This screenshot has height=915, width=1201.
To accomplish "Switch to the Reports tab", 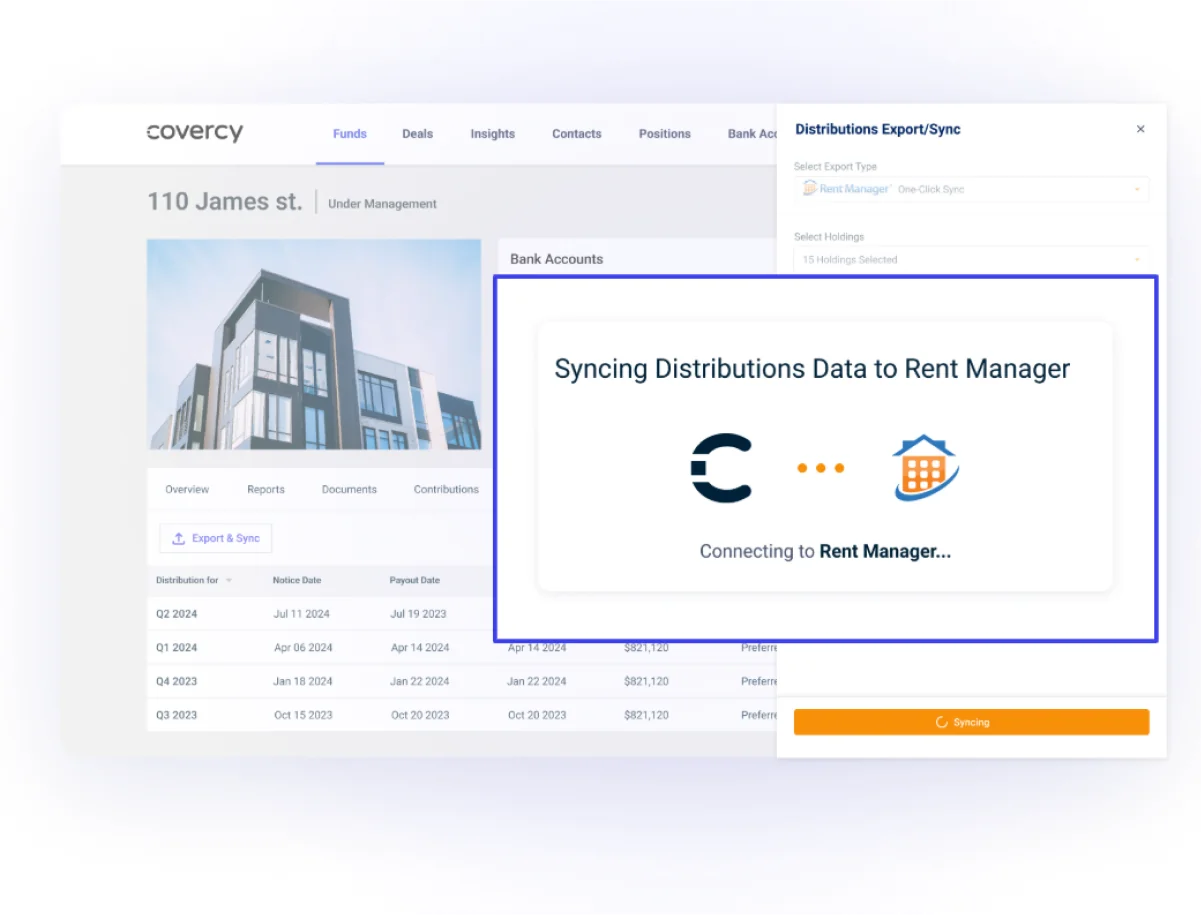I will click(x=265, y=489).
